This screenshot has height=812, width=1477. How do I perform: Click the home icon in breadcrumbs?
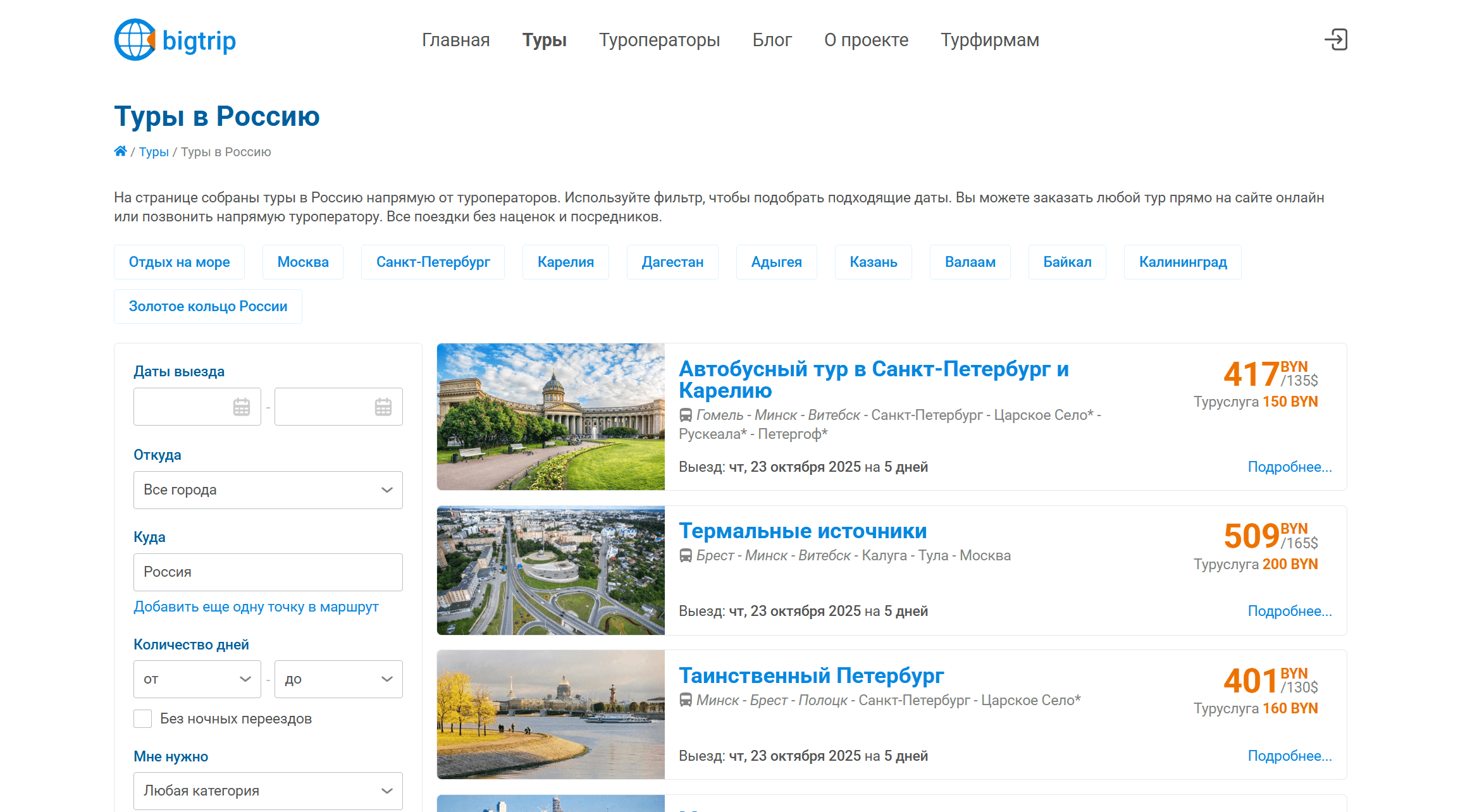tap(120, 151)
